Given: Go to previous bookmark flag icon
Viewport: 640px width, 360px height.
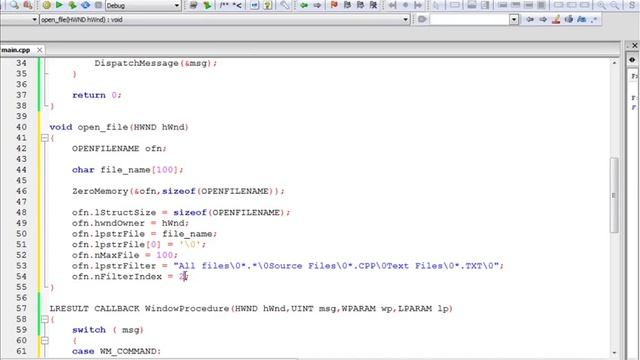Looking at the screenshot, I should tap(347, 5).
